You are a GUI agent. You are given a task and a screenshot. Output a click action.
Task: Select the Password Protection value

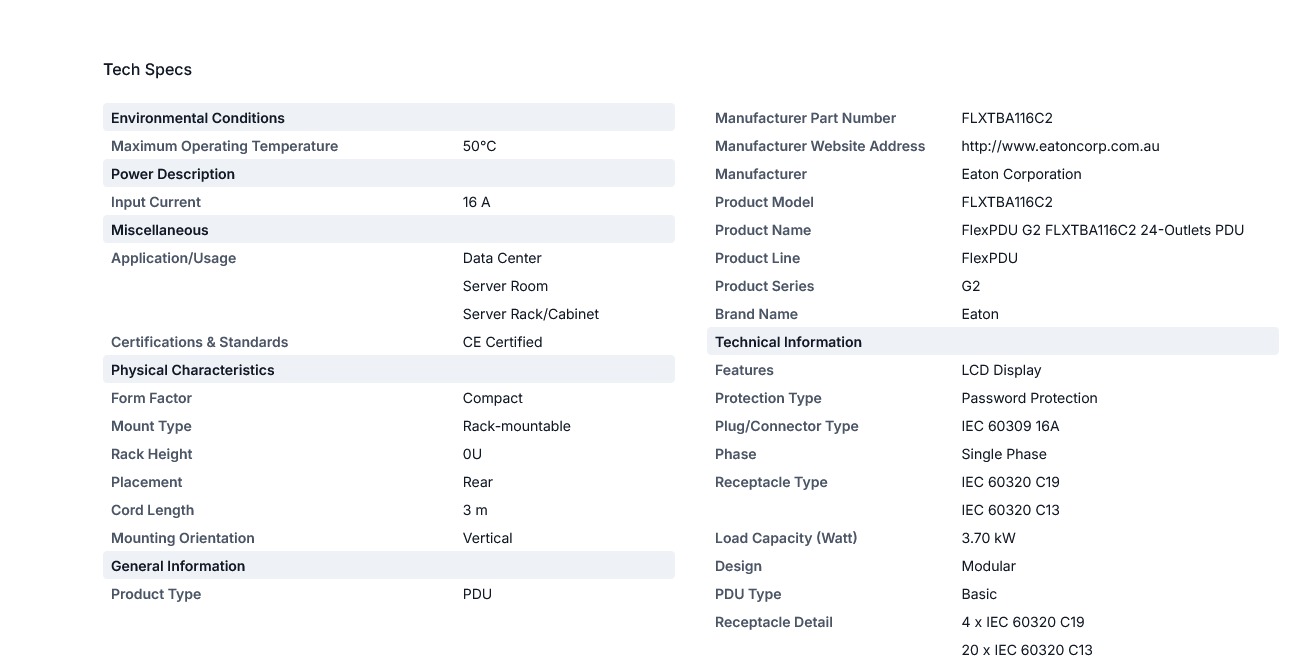1029,398
